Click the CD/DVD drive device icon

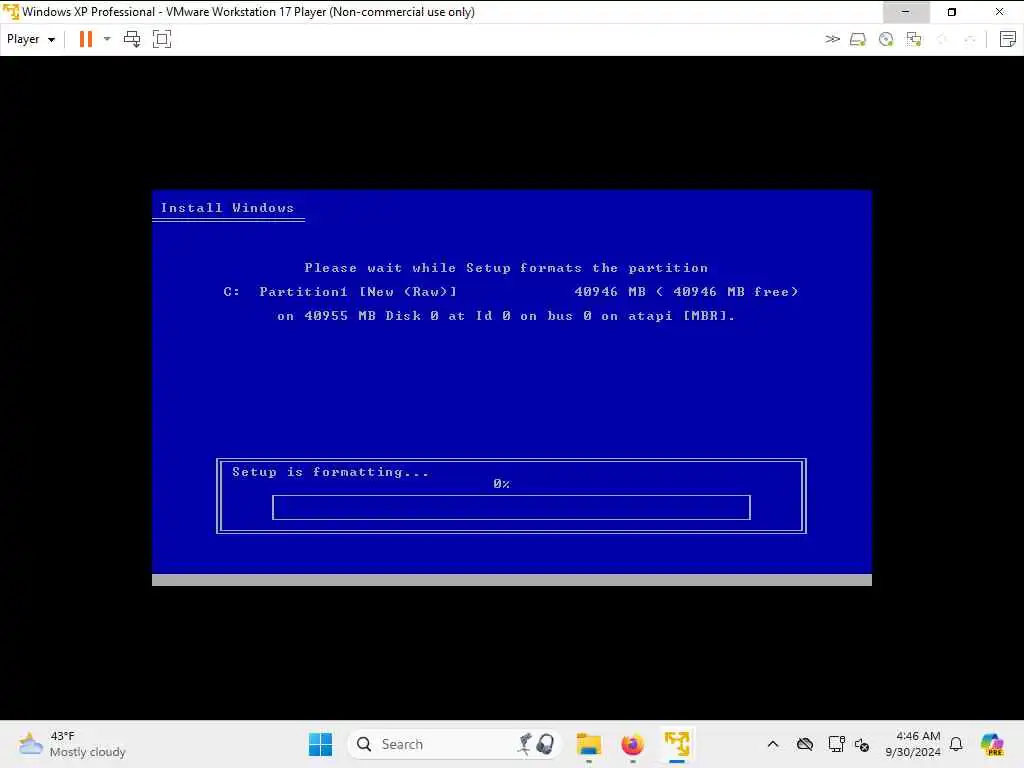tap(886, 39)
